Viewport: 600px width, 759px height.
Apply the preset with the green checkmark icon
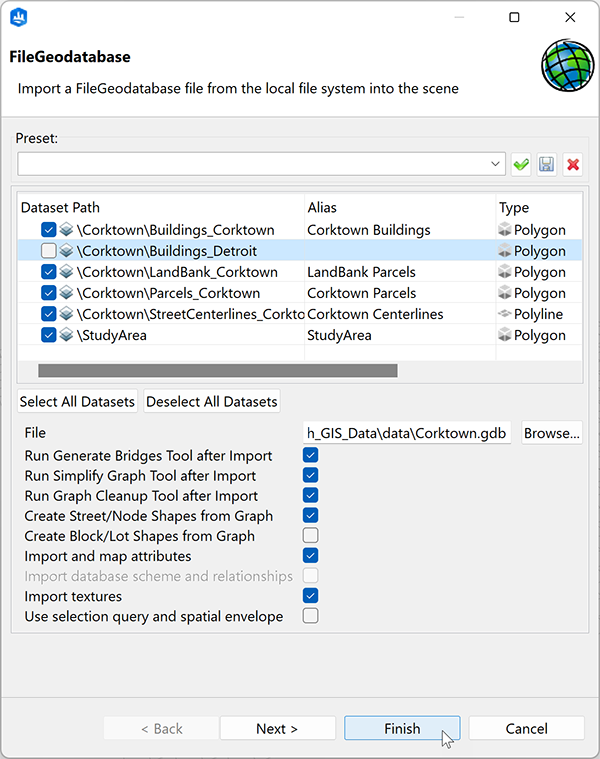(x=521, y=165)
